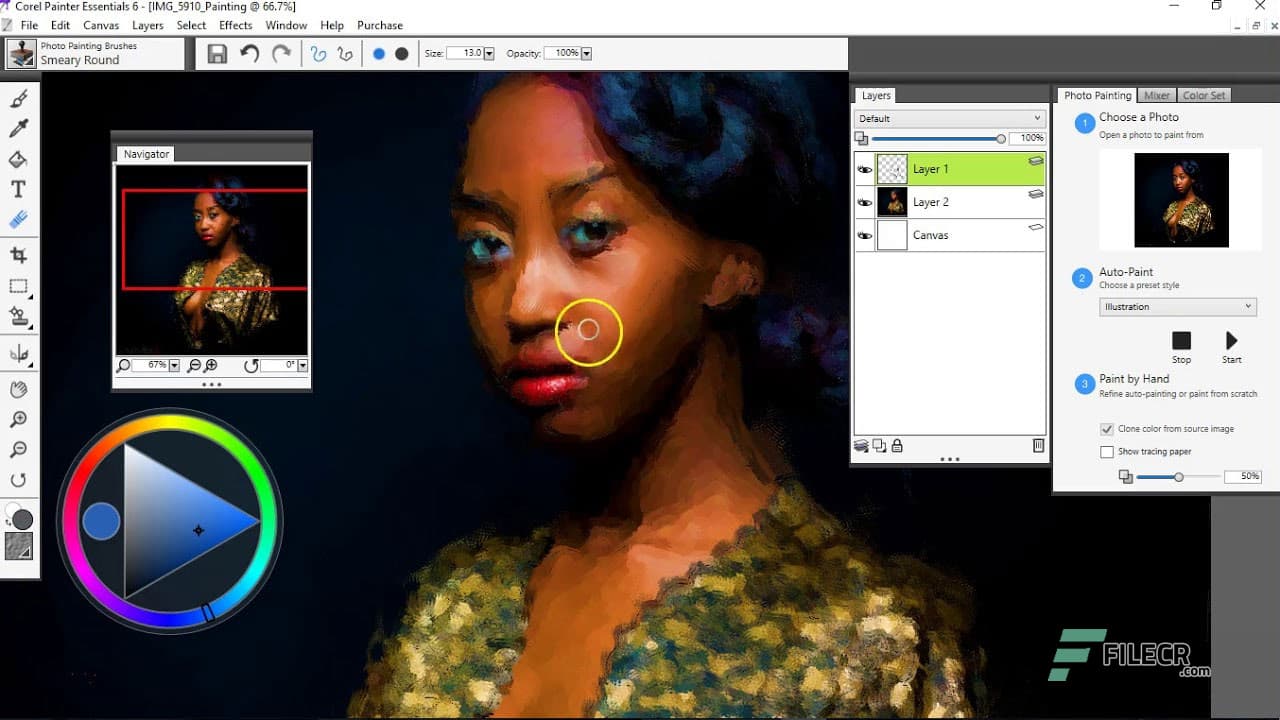1280x720 pixels.
Task: Select the Dropper tool
Action: [x=19, y=129]
